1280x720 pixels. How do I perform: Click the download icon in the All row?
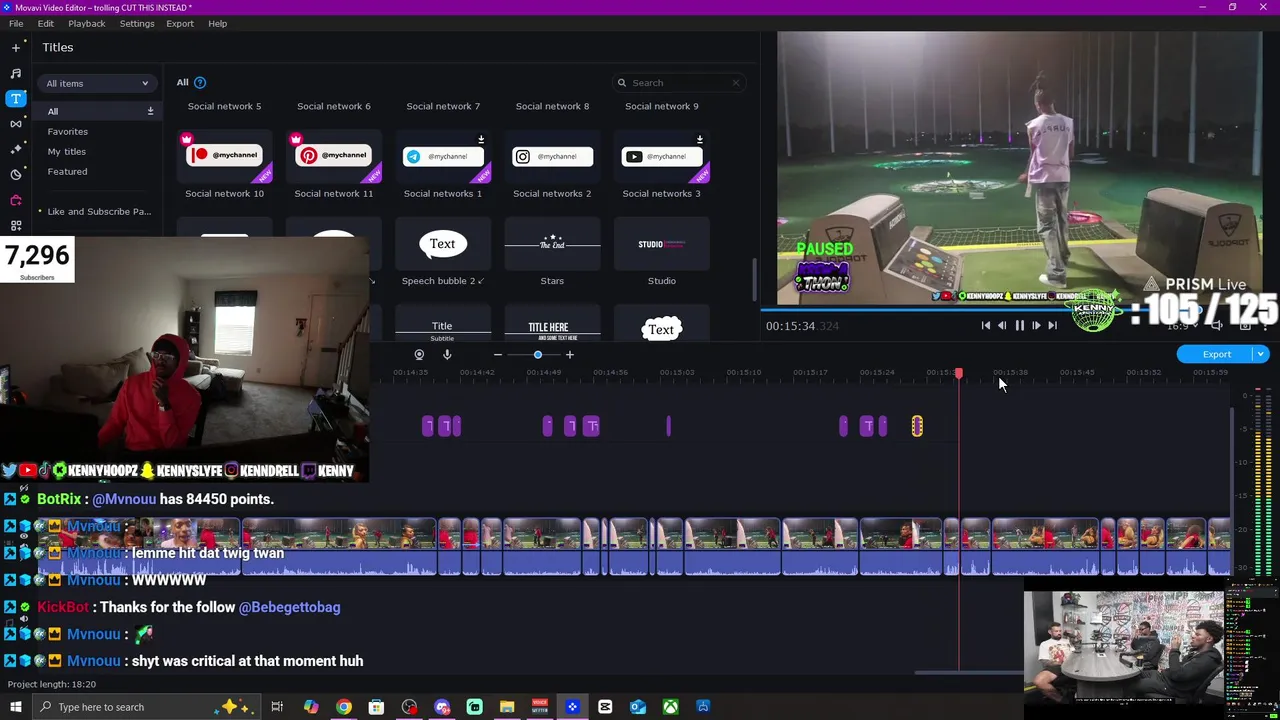[150, 111]
